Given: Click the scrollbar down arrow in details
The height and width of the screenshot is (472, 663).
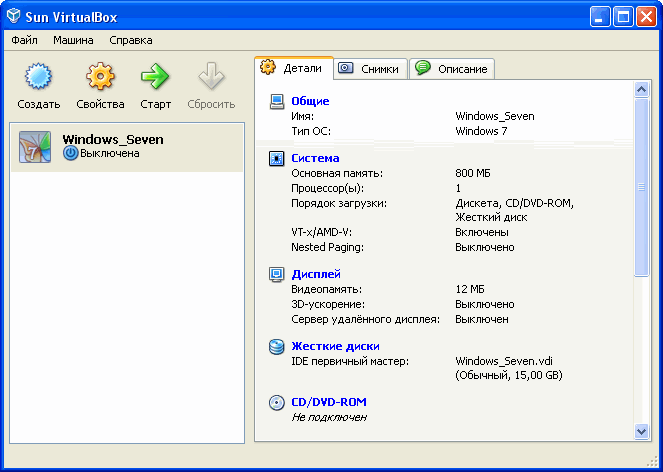Looking at the screenshot, I should point(642,430).
